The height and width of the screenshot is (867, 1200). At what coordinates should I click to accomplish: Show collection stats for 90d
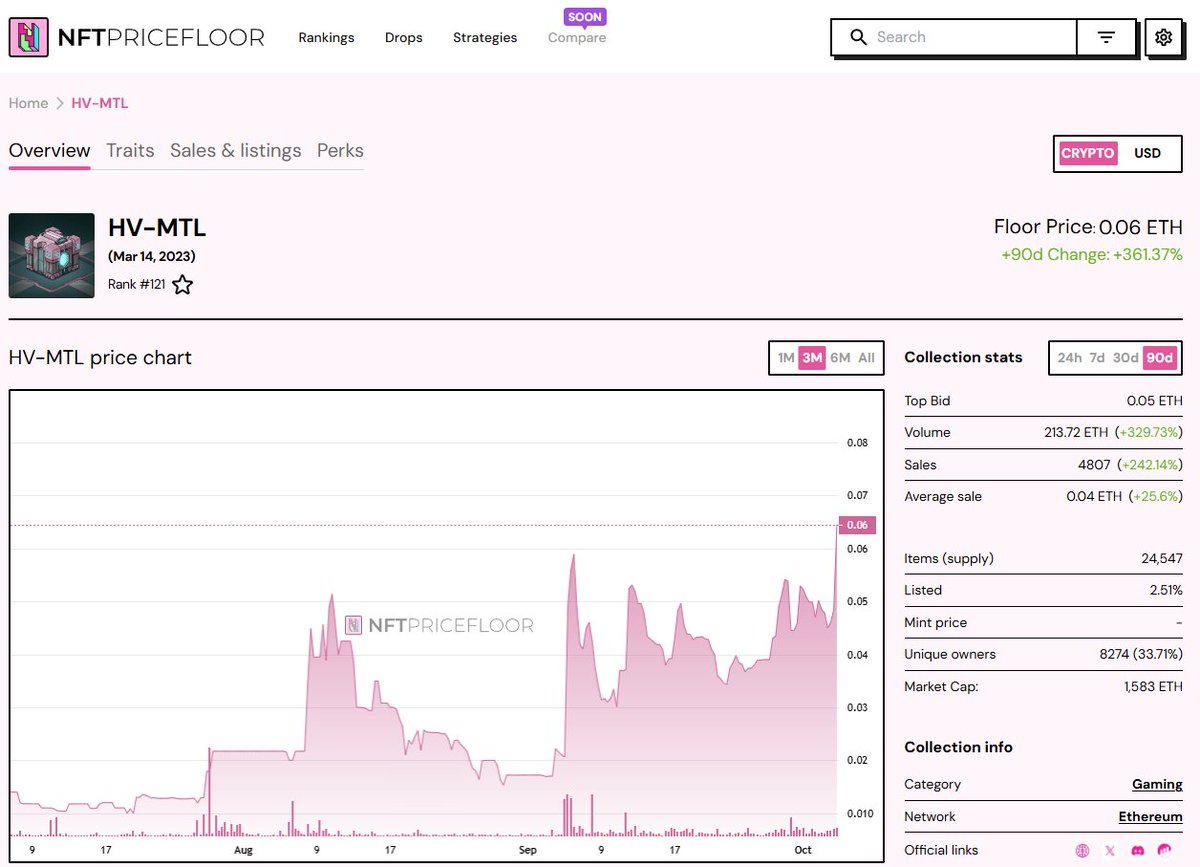(1160, 358)
